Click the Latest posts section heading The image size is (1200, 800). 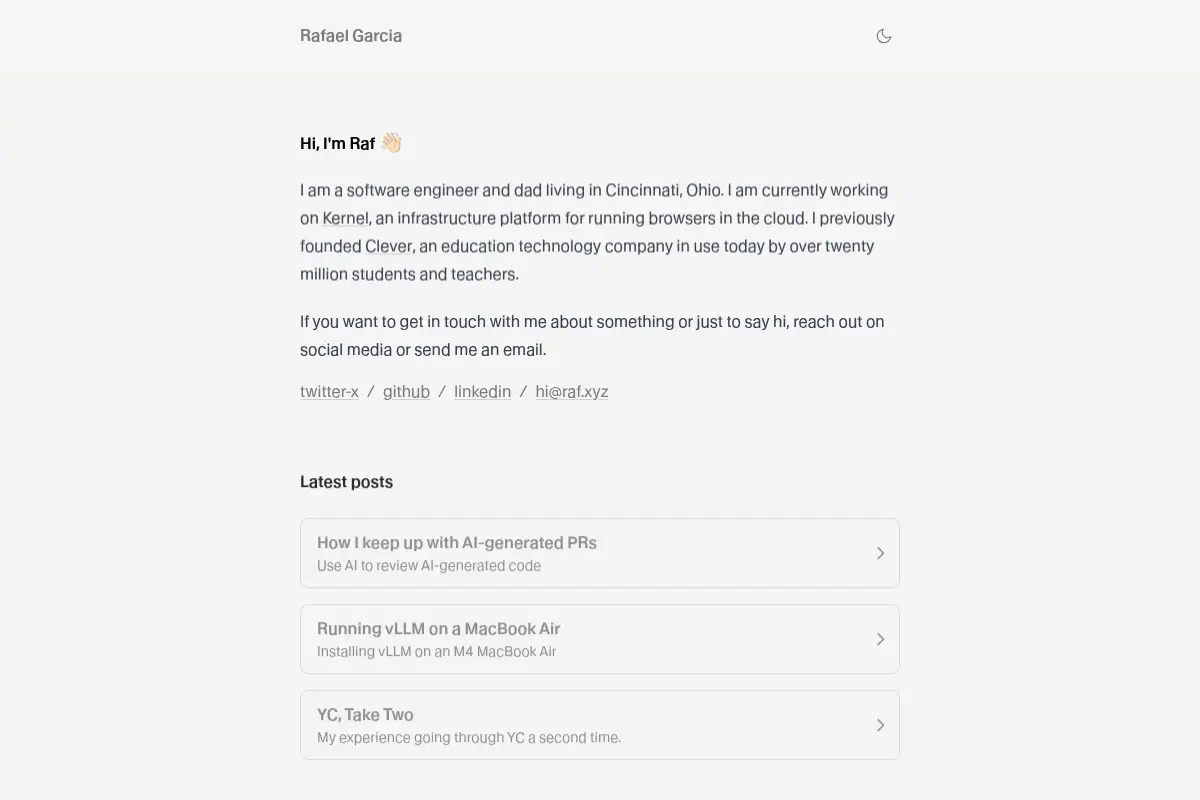pyautogui.click(x=346, y=482)
